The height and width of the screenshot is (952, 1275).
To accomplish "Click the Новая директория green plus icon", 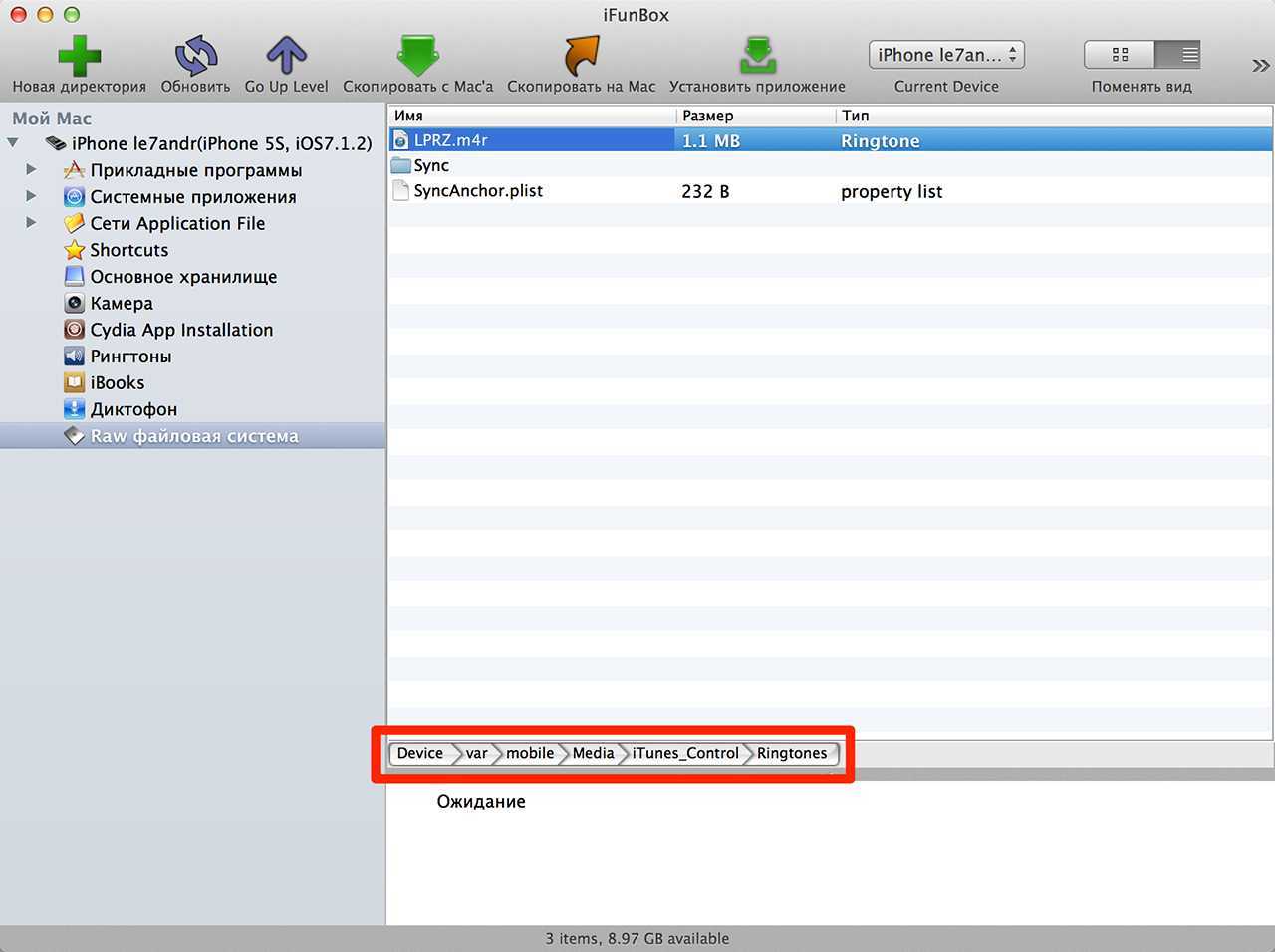I will 80,56.
